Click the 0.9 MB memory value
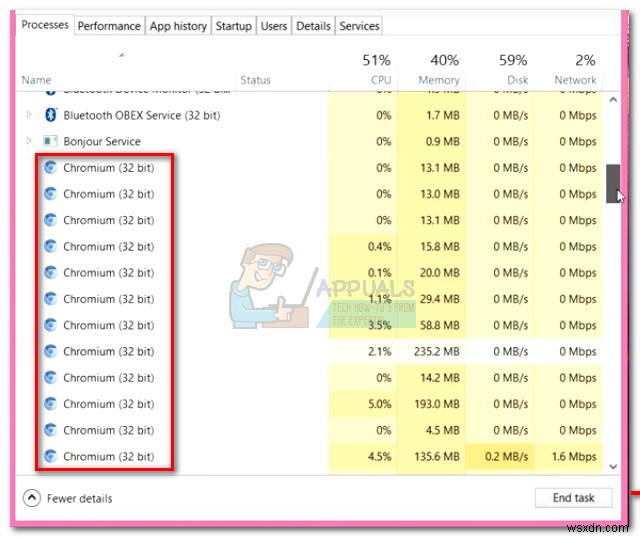The width and height of the screenshot is (640, 538). click(x=443, y=142)
